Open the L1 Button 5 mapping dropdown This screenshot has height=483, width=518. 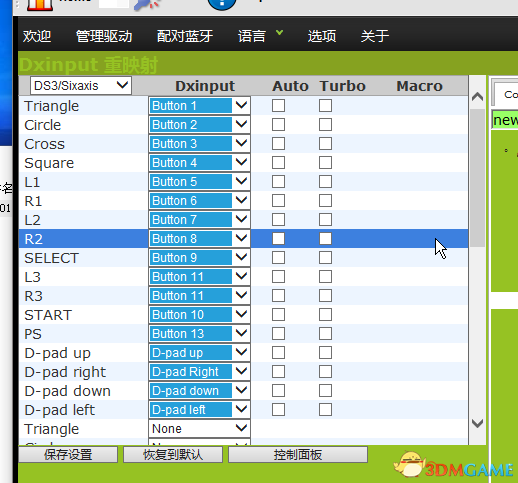(x=199, y=182)
